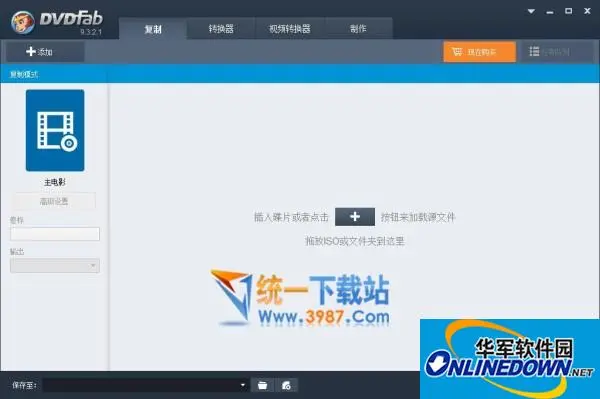The height and width of the screenshot is (399, 600).
Task: Open the title bar dropdown menu arrow
Action: [531, 11]
